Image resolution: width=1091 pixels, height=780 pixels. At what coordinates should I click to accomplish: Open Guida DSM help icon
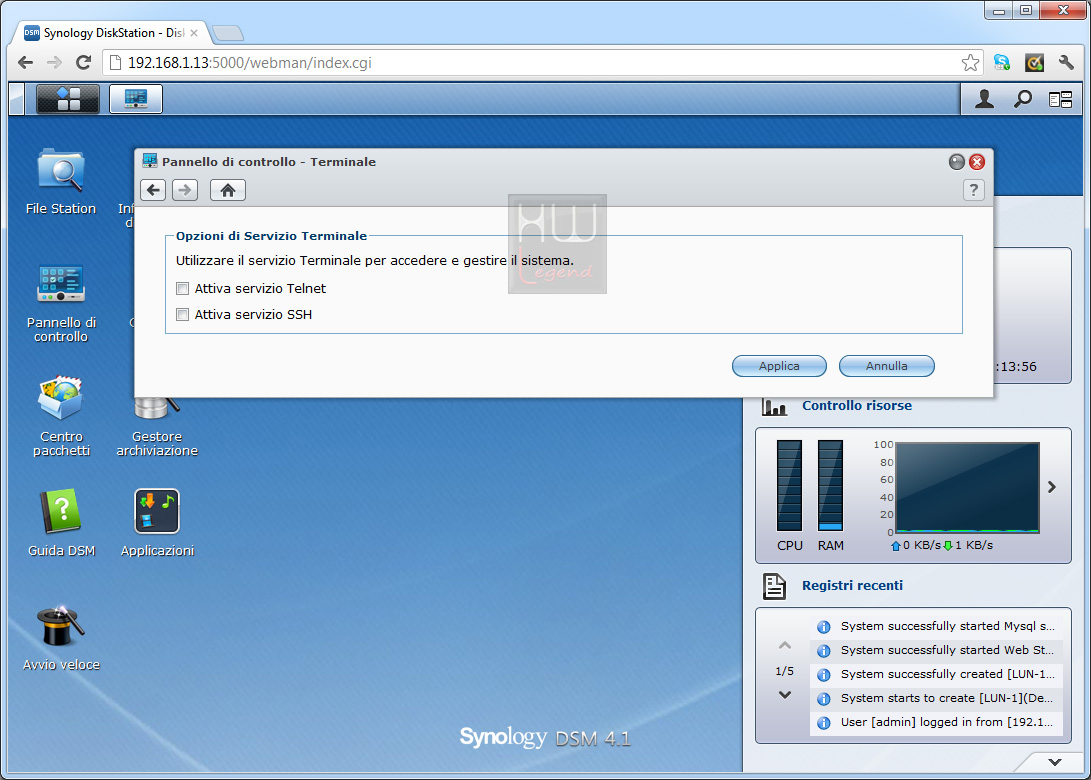point(61,523)
